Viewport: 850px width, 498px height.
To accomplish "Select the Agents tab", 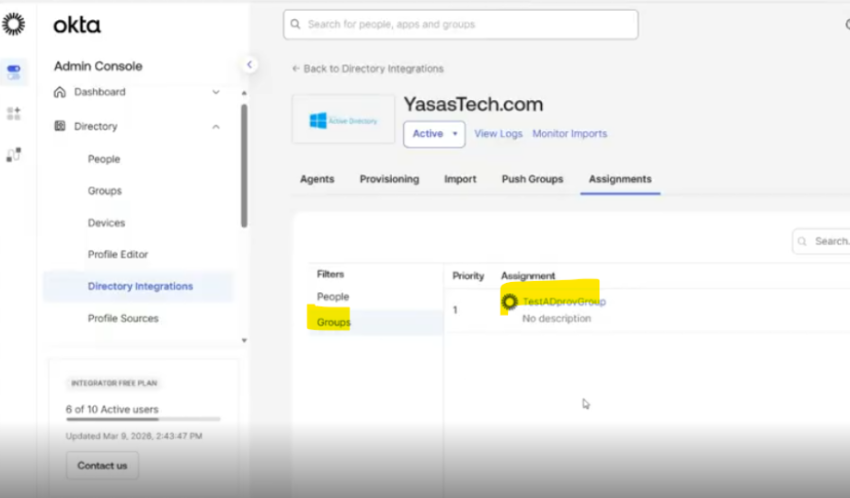I will click(x=317, y=179).
